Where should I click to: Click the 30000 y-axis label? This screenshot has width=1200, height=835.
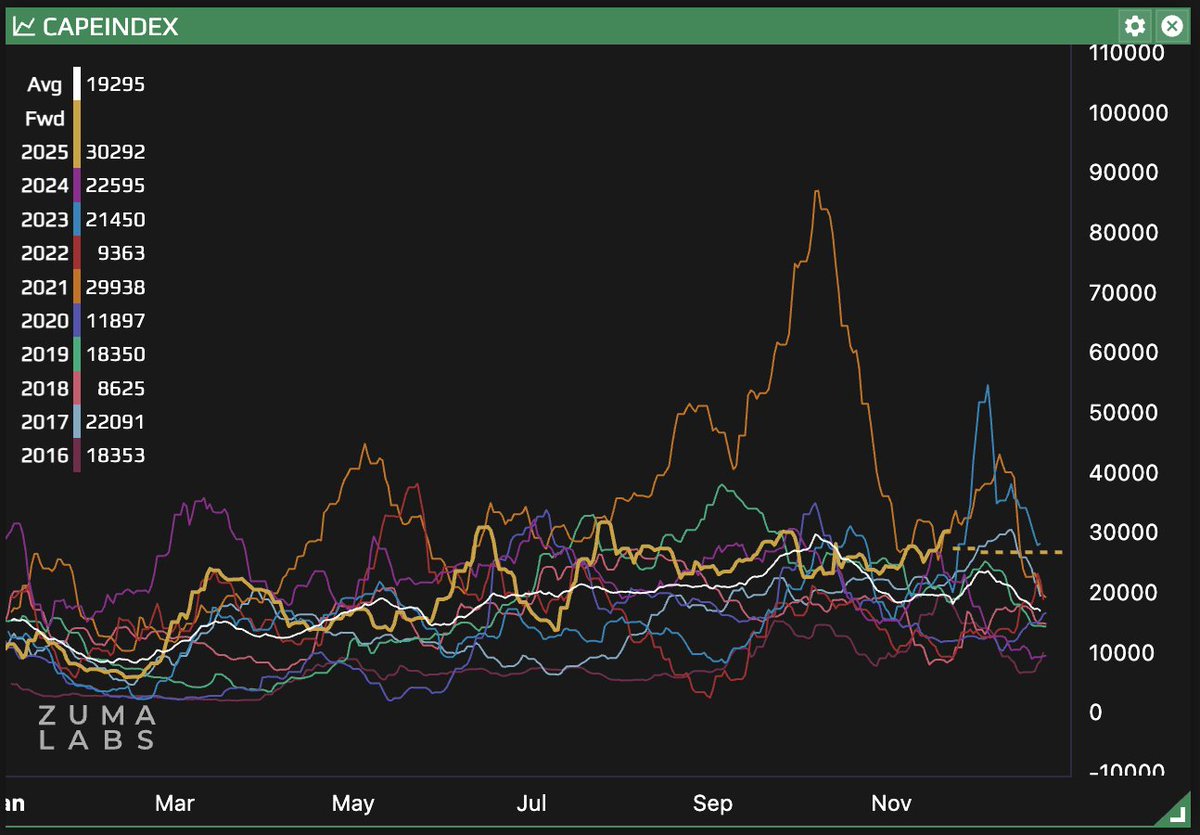(1123, 533)
